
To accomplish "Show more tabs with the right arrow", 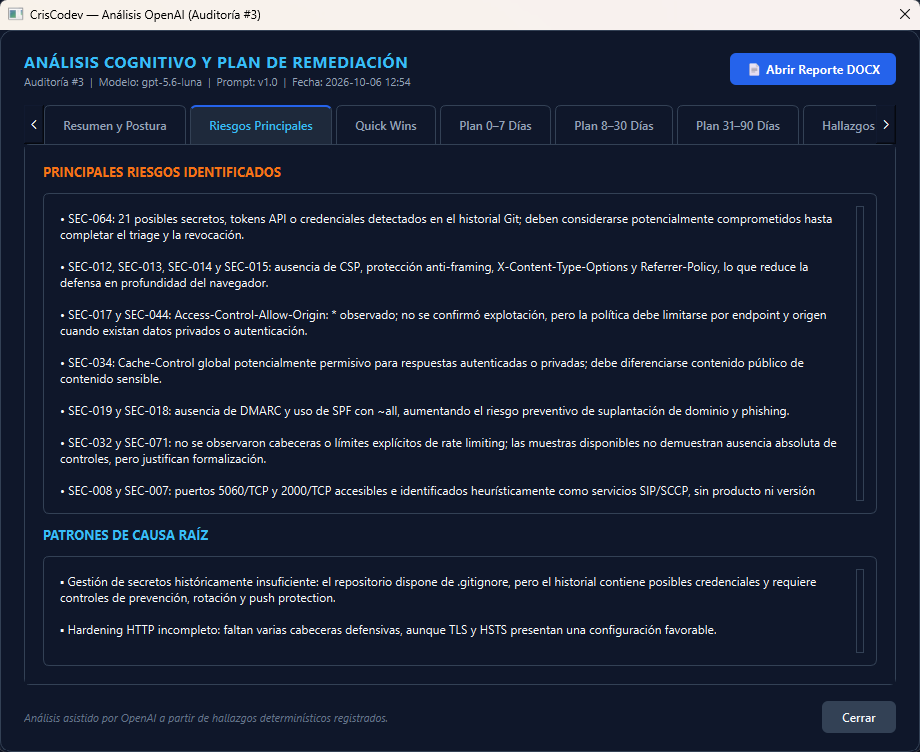I will pos(886,124).
